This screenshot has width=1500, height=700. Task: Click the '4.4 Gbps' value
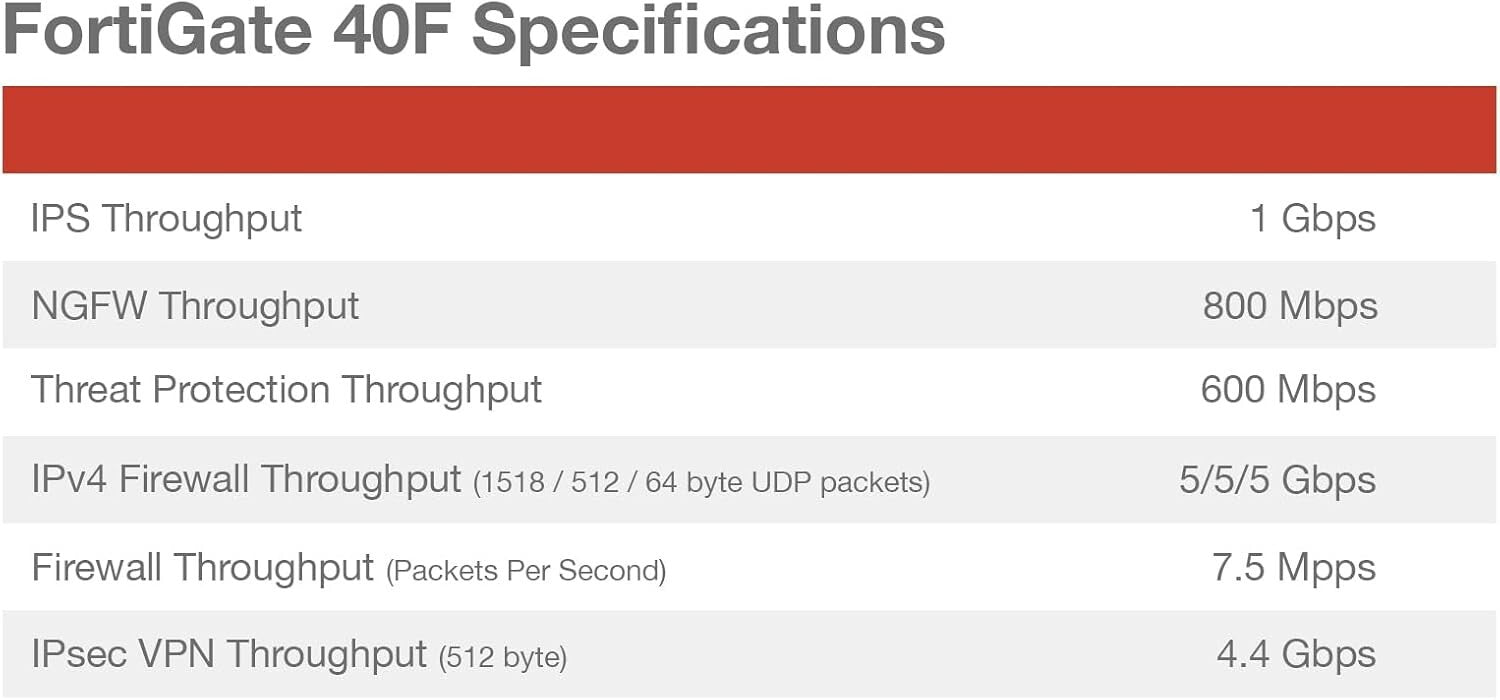(1296, 654)
